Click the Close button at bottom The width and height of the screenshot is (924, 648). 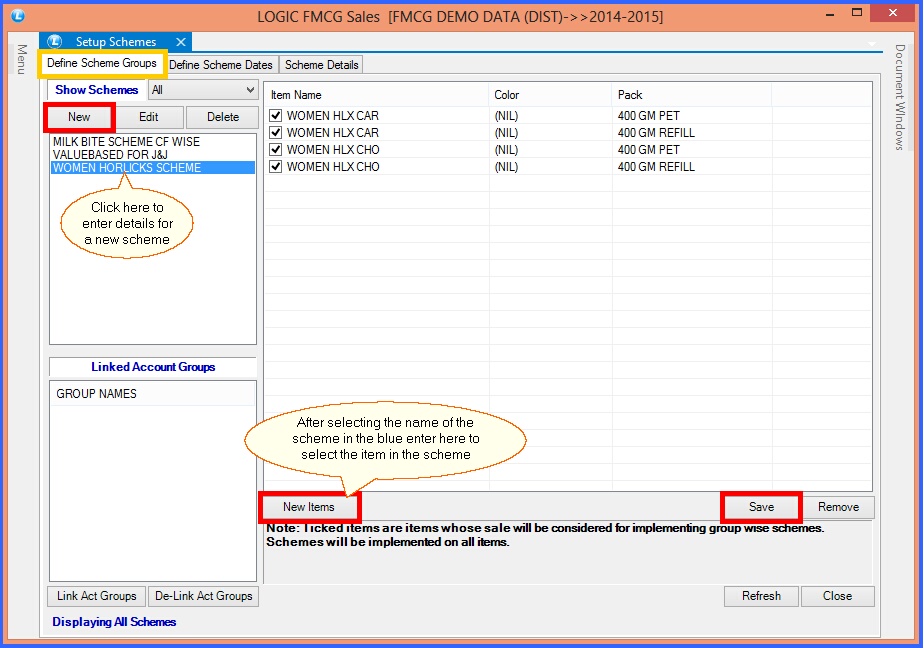pos(837,596)
